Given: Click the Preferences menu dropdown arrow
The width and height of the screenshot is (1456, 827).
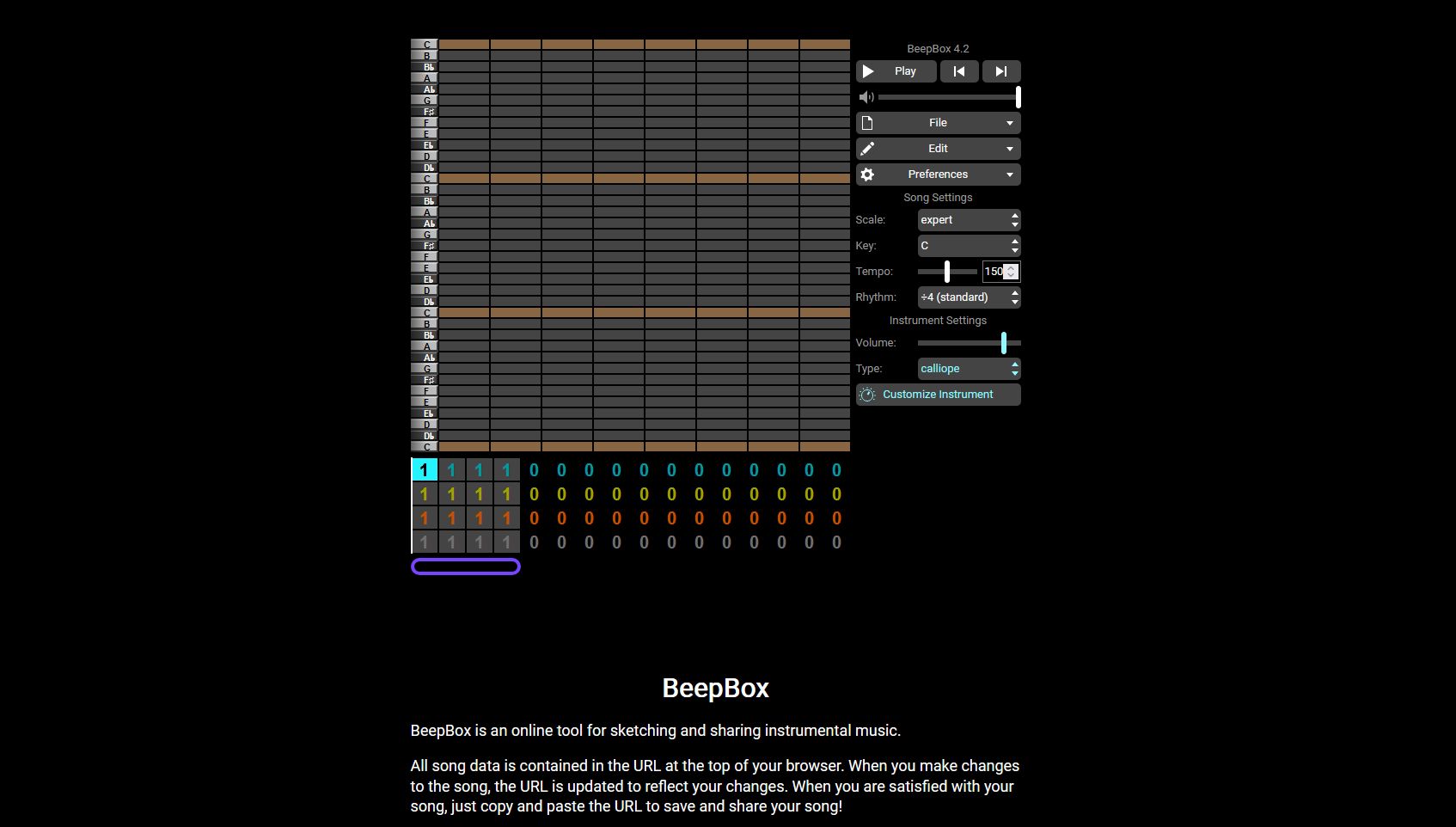Looking at the screenshot, I should (x=1010, y=175).
